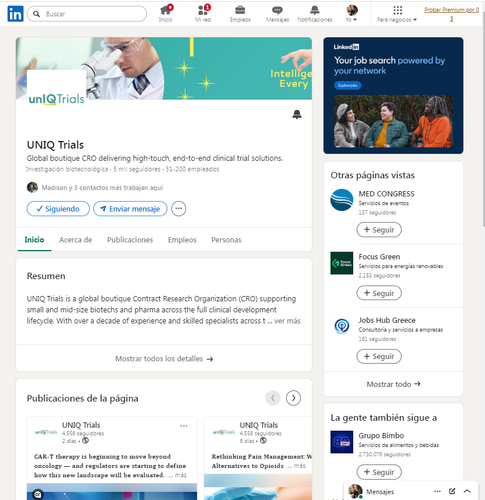Image resolution: width=485 pixels, height=500 pixels.
Task: Click Mostrar todos los detalles
Action: click(164, 359)
